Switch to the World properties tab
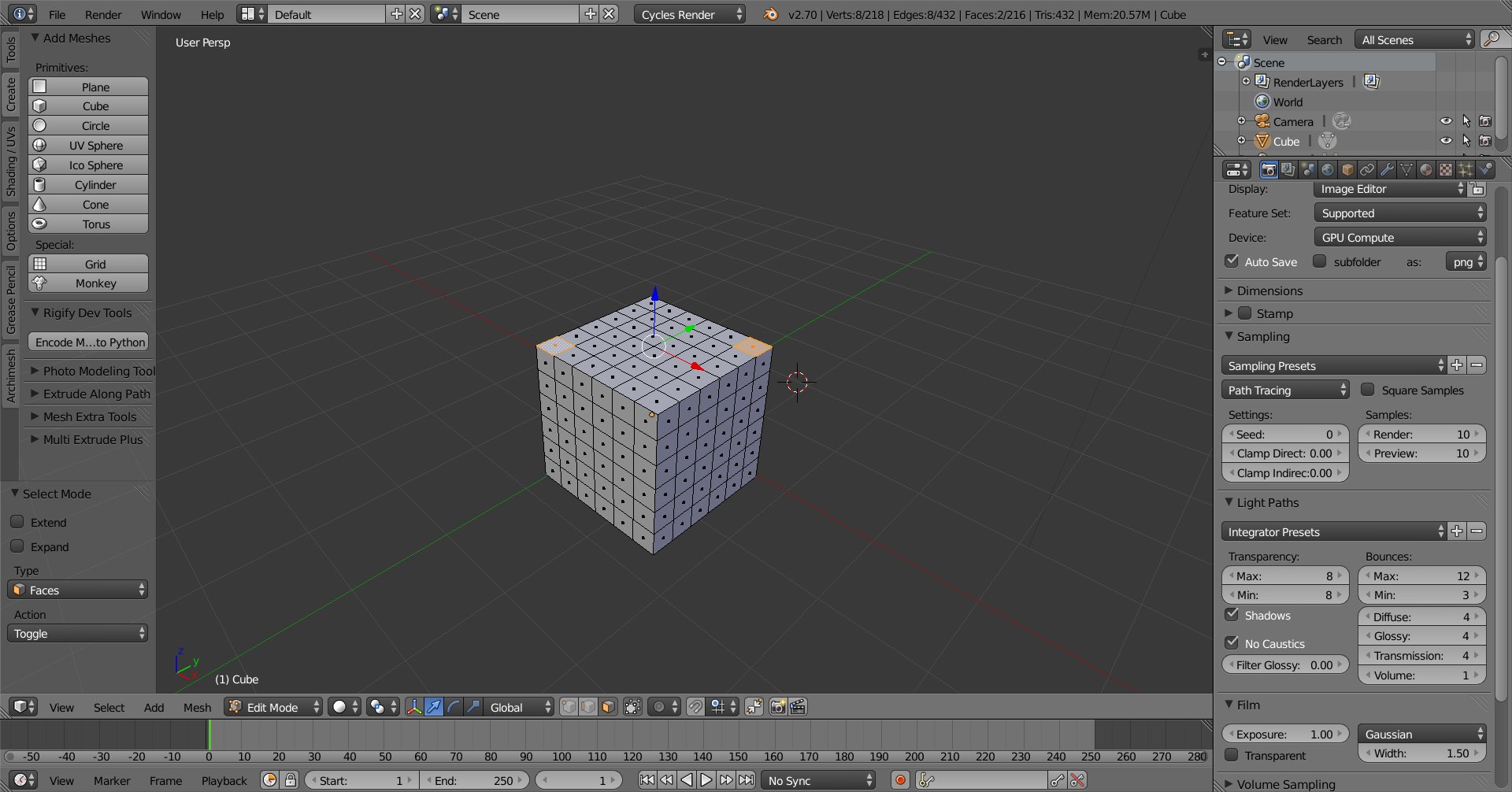 point(1328,169)
